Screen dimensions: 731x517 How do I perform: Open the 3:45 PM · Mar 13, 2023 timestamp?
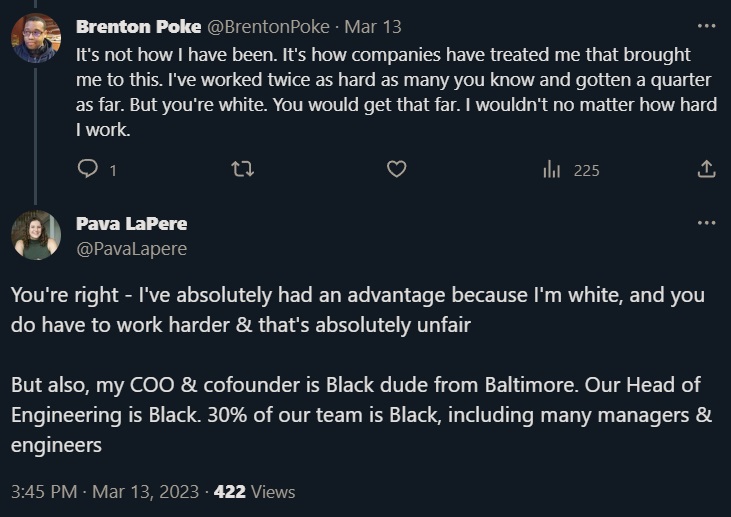pyautogui.click(x=105, y=492)
